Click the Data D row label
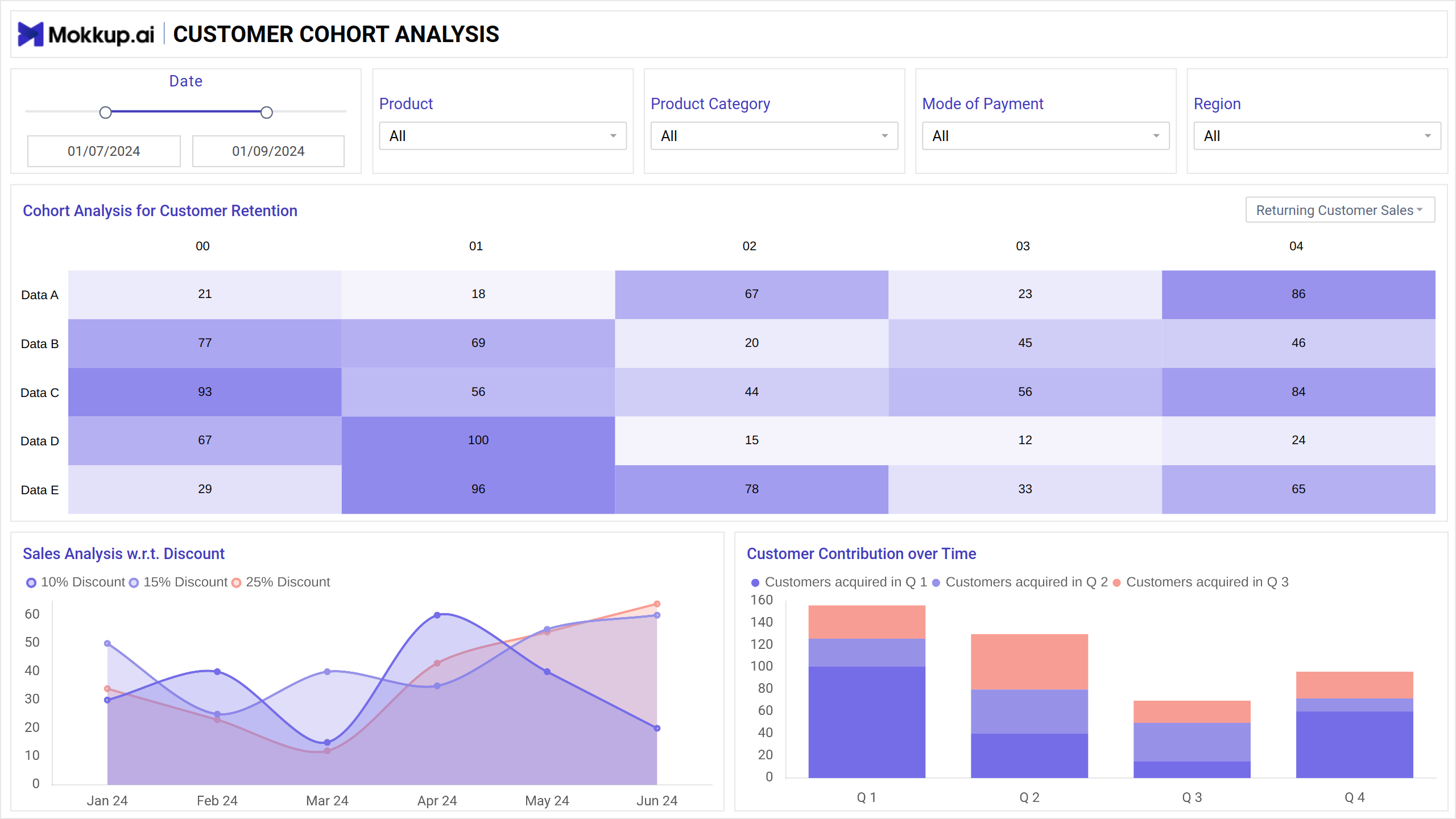 pyautogui.click(x=40, y=441)
